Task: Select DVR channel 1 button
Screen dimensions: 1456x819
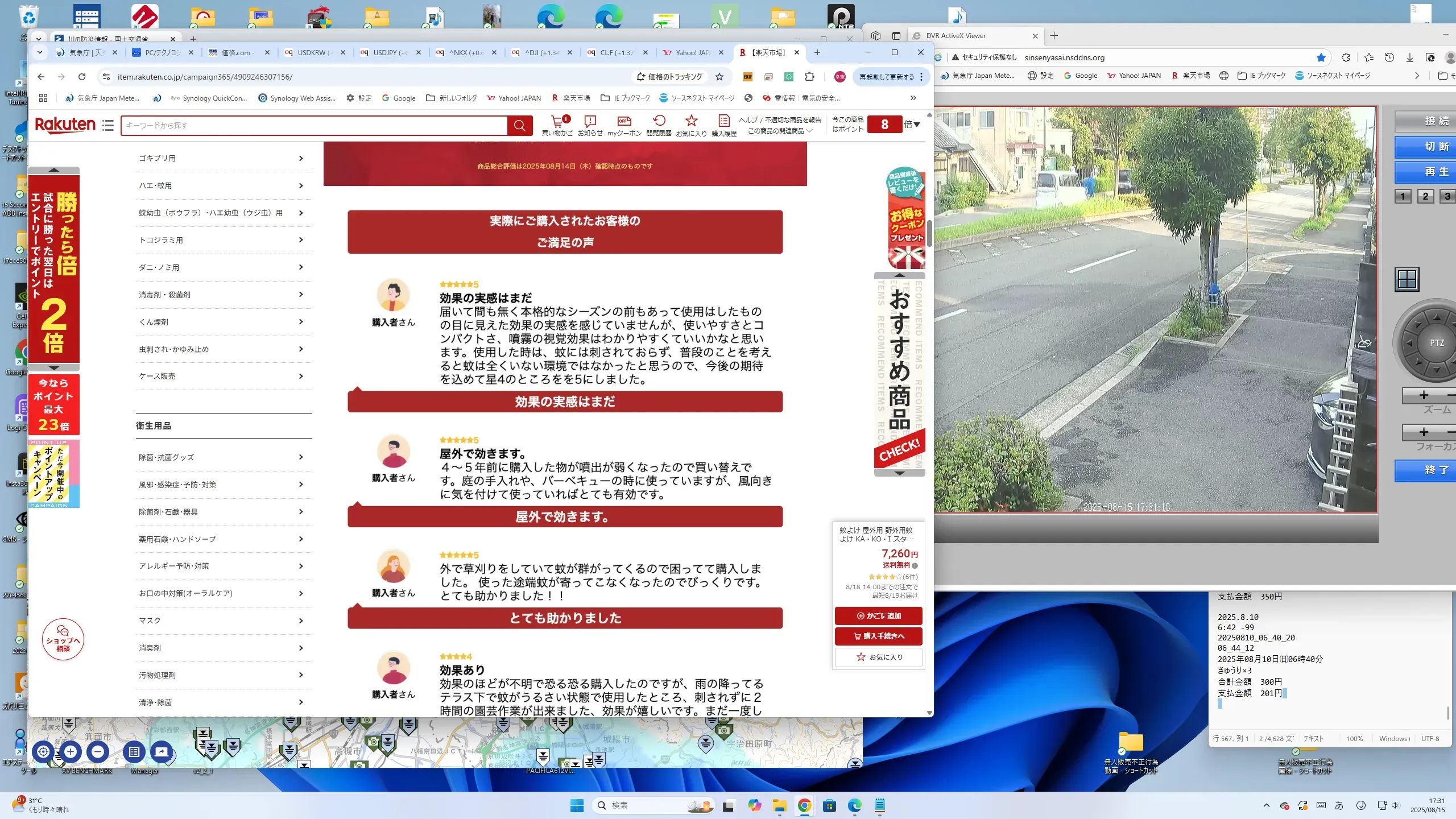Action: 1403,196
